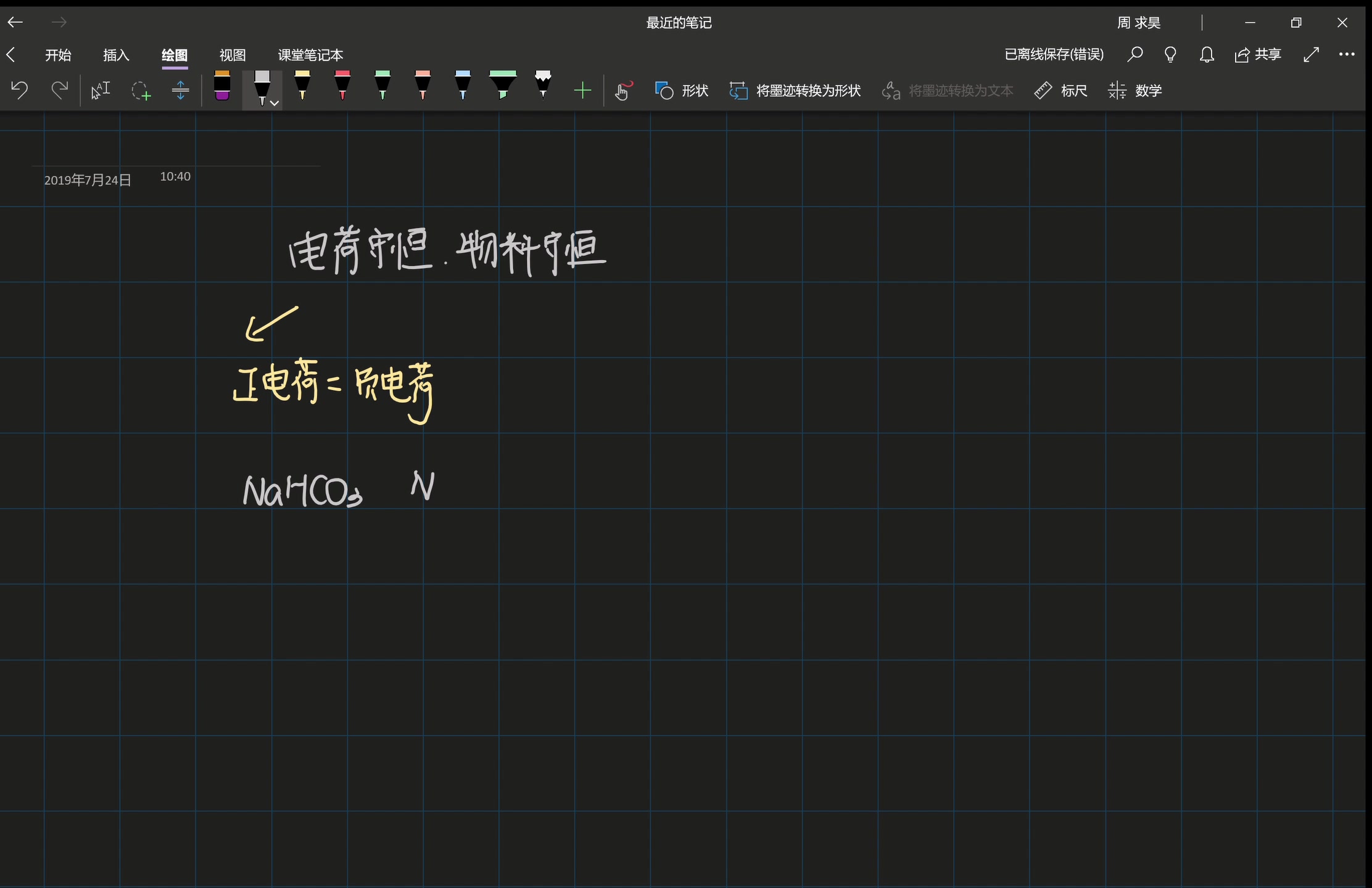This screenshot has height=888, width=1372.
Task: Toggle draw with touch mode
Action: 624,91
